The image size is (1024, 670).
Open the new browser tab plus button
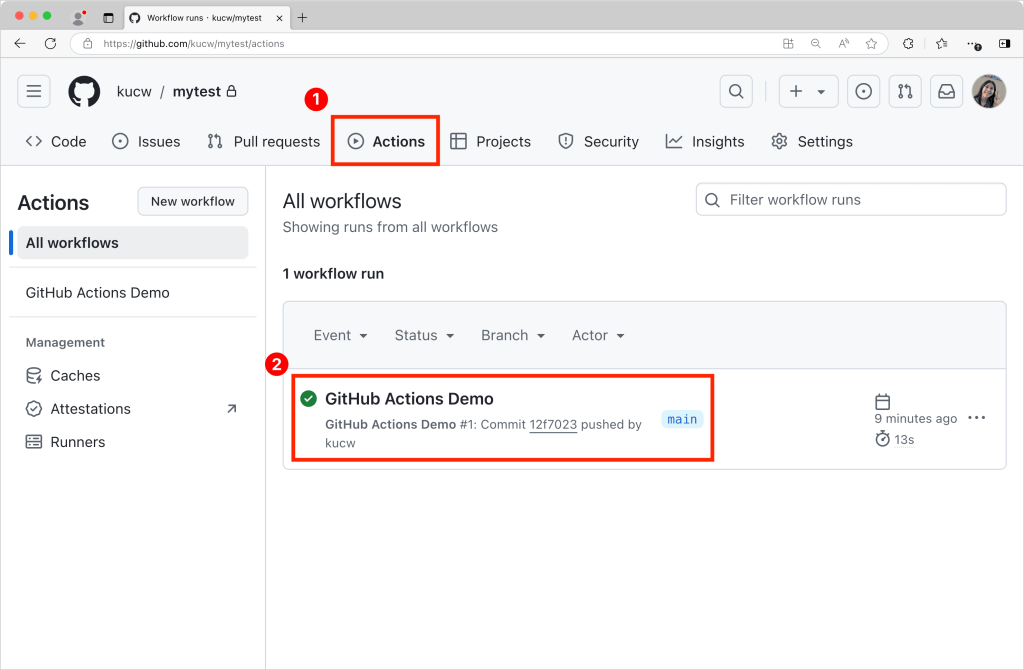pos(302,18)
